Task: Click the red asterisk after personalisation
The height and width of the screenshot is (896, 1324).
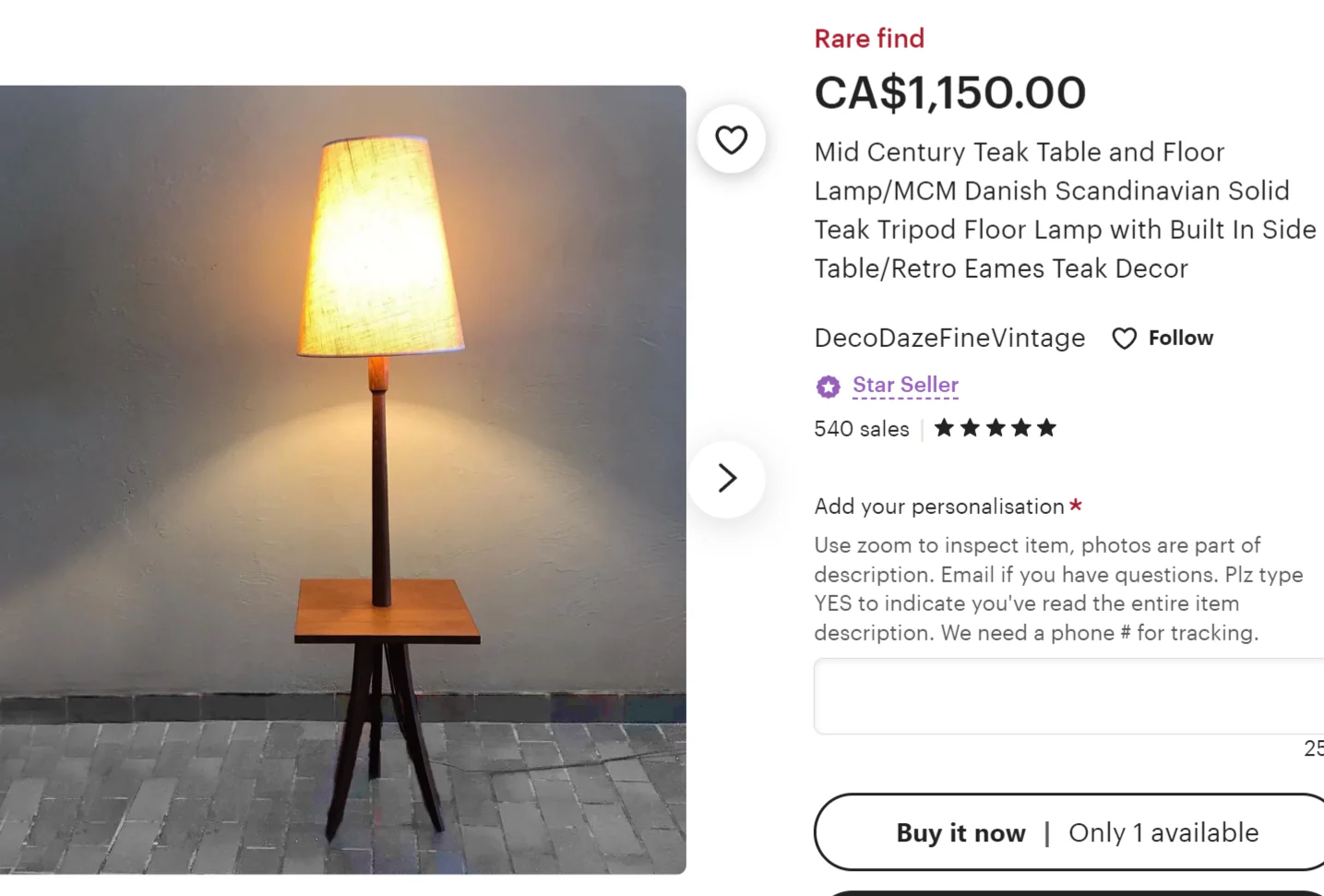Action: click(1076, 506)
